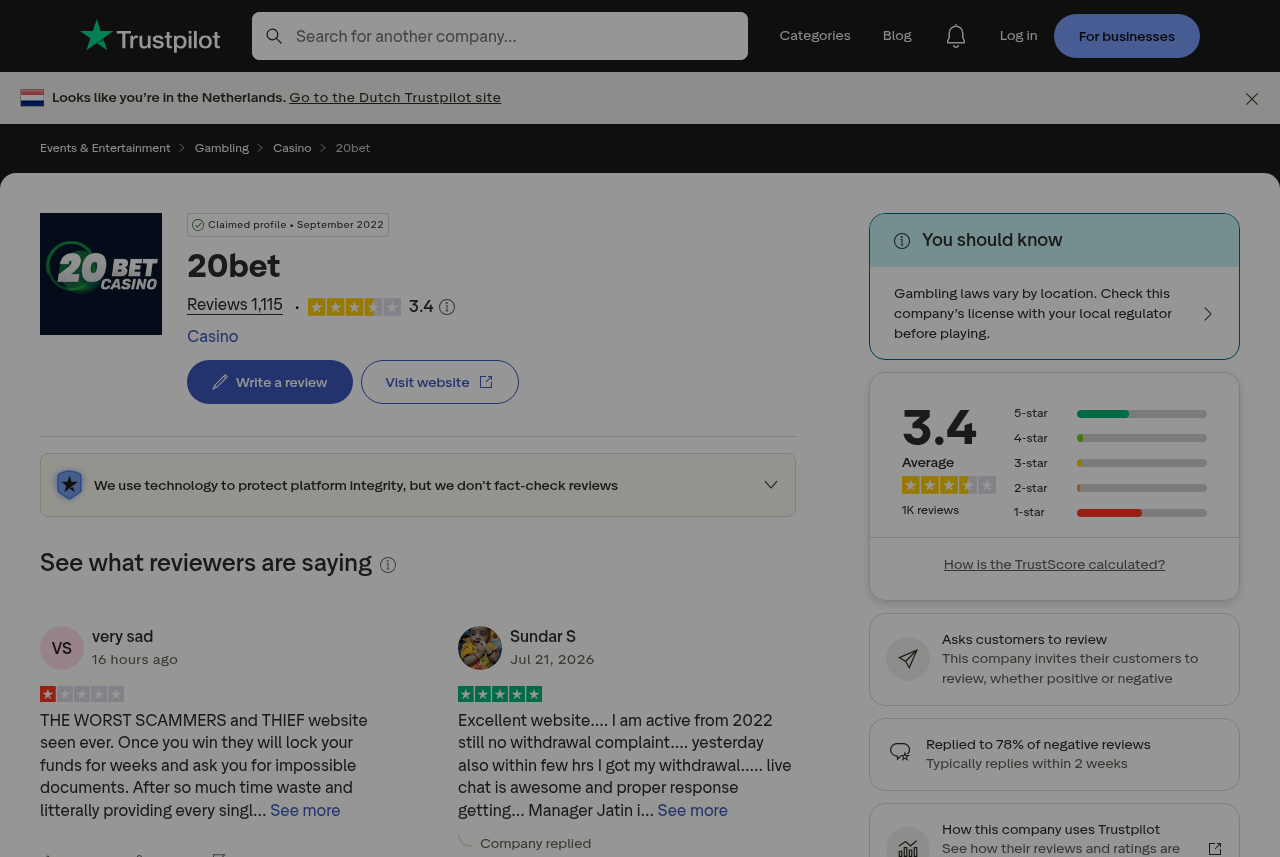Open the 'You should know' gambling notice arrow
1280x857 pixels.
coord(1208,314)
